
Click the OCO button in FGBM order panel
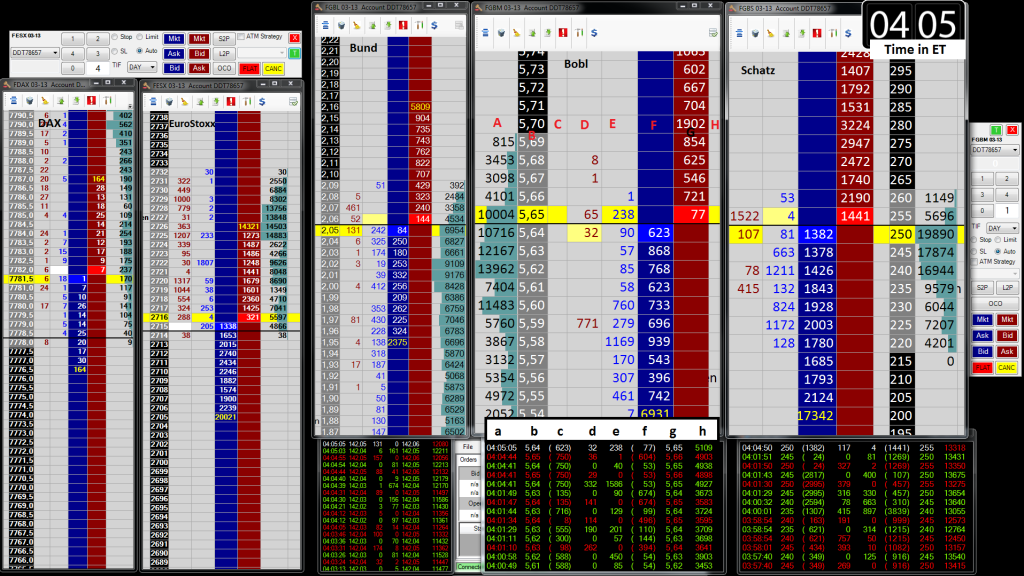click(995, 304)
